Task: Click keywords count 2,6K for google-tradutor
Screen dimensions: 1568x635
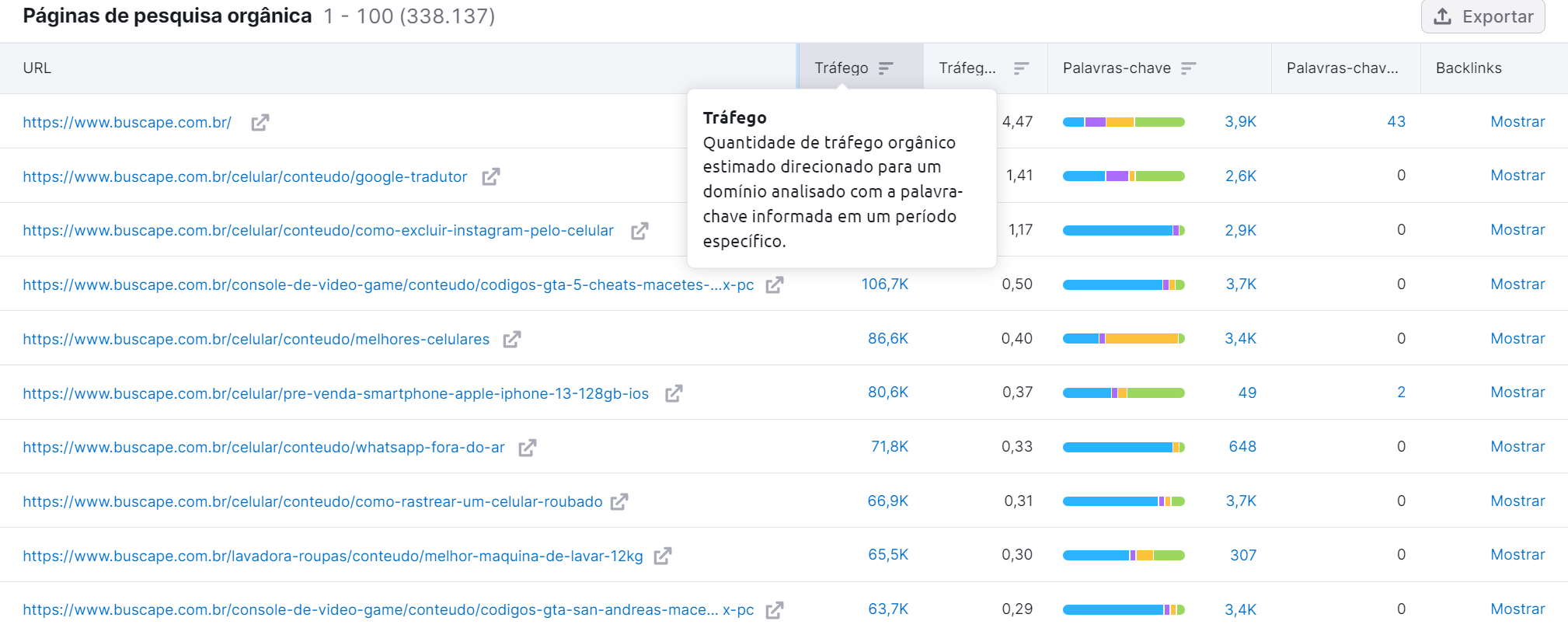Action: 1241,176
